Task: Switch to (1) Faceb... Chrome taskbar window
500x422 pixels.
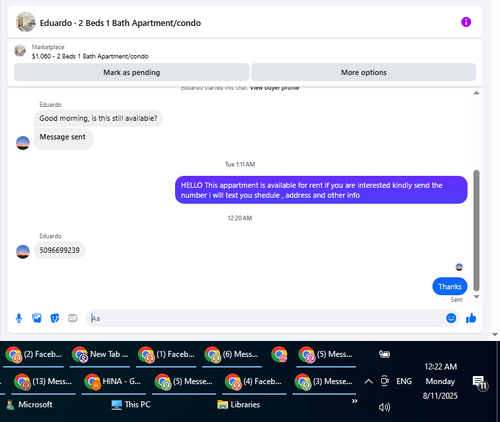Action: pos(166,355)
